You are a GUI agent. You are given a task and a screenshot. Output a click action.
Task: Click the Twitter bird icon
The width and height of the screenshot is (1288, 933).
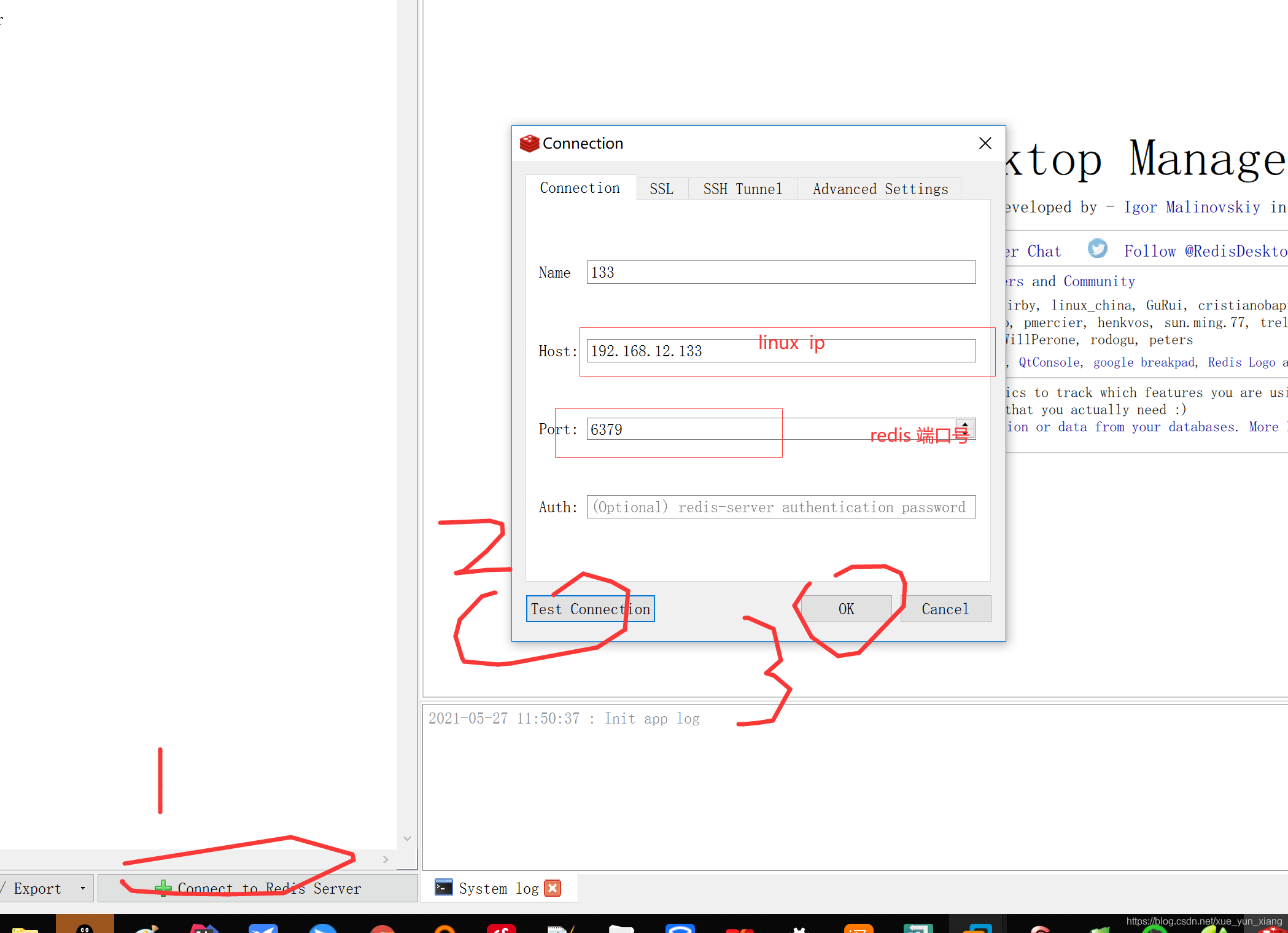click(1098, 249)
